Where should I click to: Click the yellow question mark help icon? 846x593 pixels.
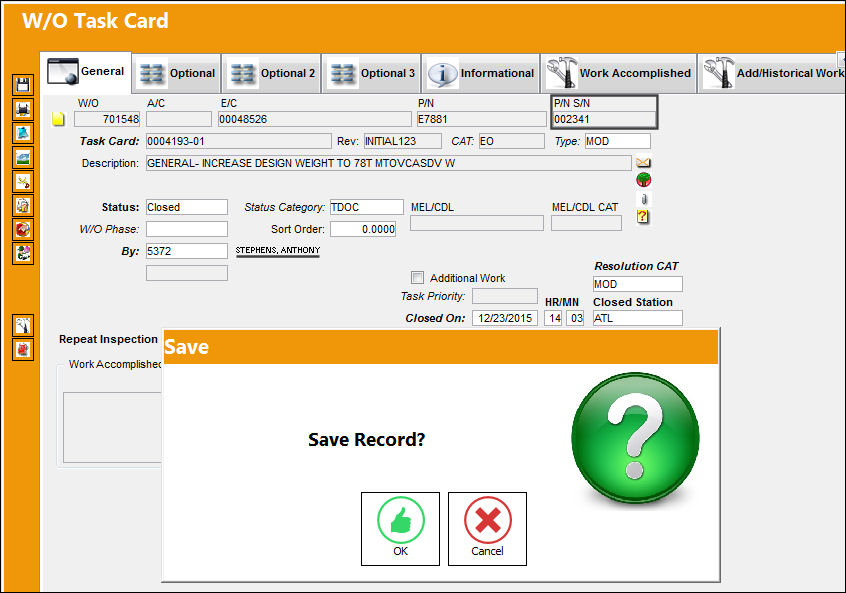(x=643, y=216)
